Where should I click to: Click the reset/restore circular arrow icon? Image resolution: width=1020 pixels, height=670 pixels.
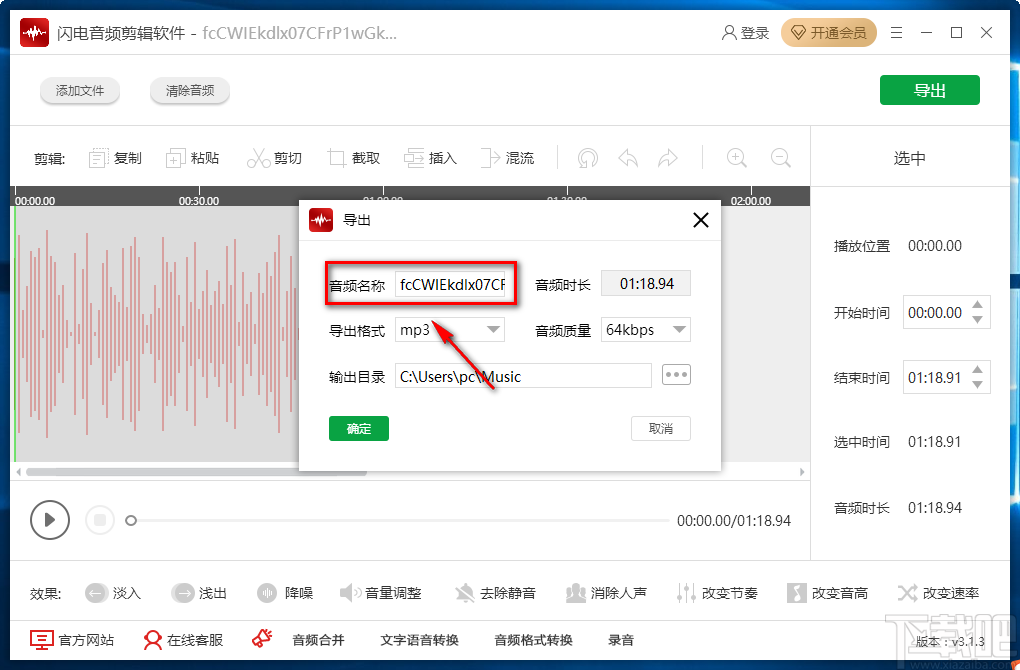(587, 158)
